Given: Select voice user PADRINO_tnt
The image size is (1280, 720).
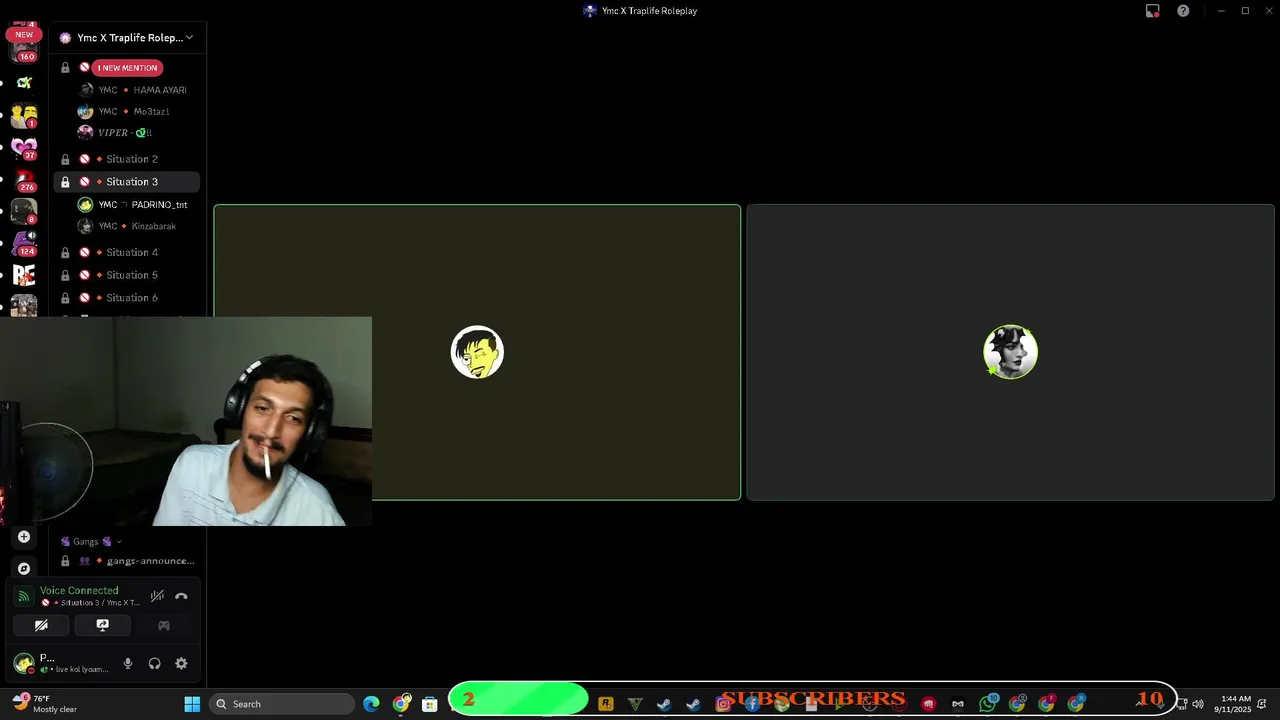Looking at the screenshot, I should point(133,205).
